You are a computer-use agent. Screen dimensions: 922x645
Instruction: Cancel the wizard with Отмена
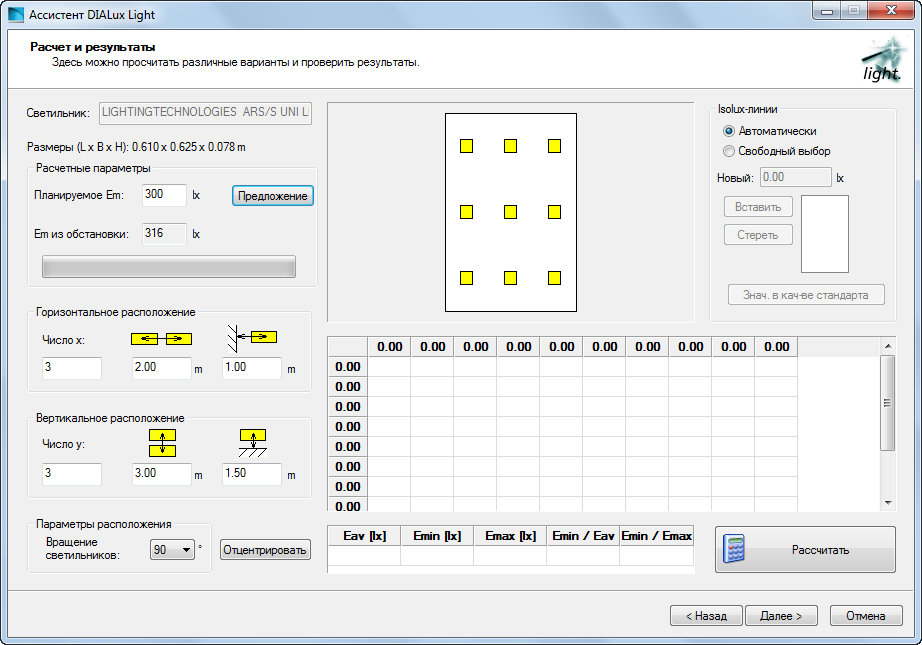pos(865,616)
